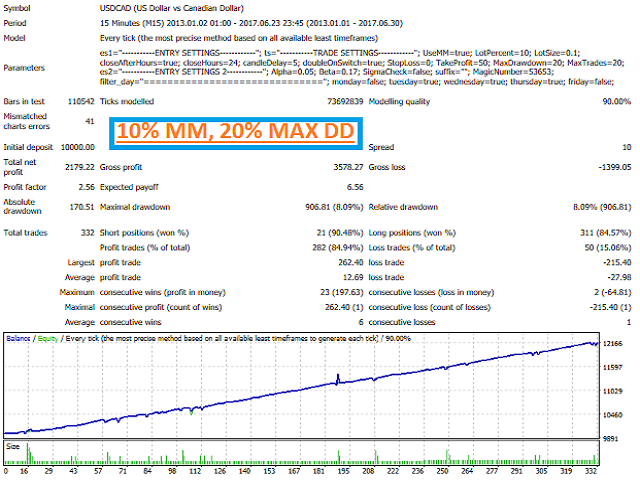Select Total net profit value '2179.22'
The width and height of the screenshot is (640, 480).
coord(80,167)
